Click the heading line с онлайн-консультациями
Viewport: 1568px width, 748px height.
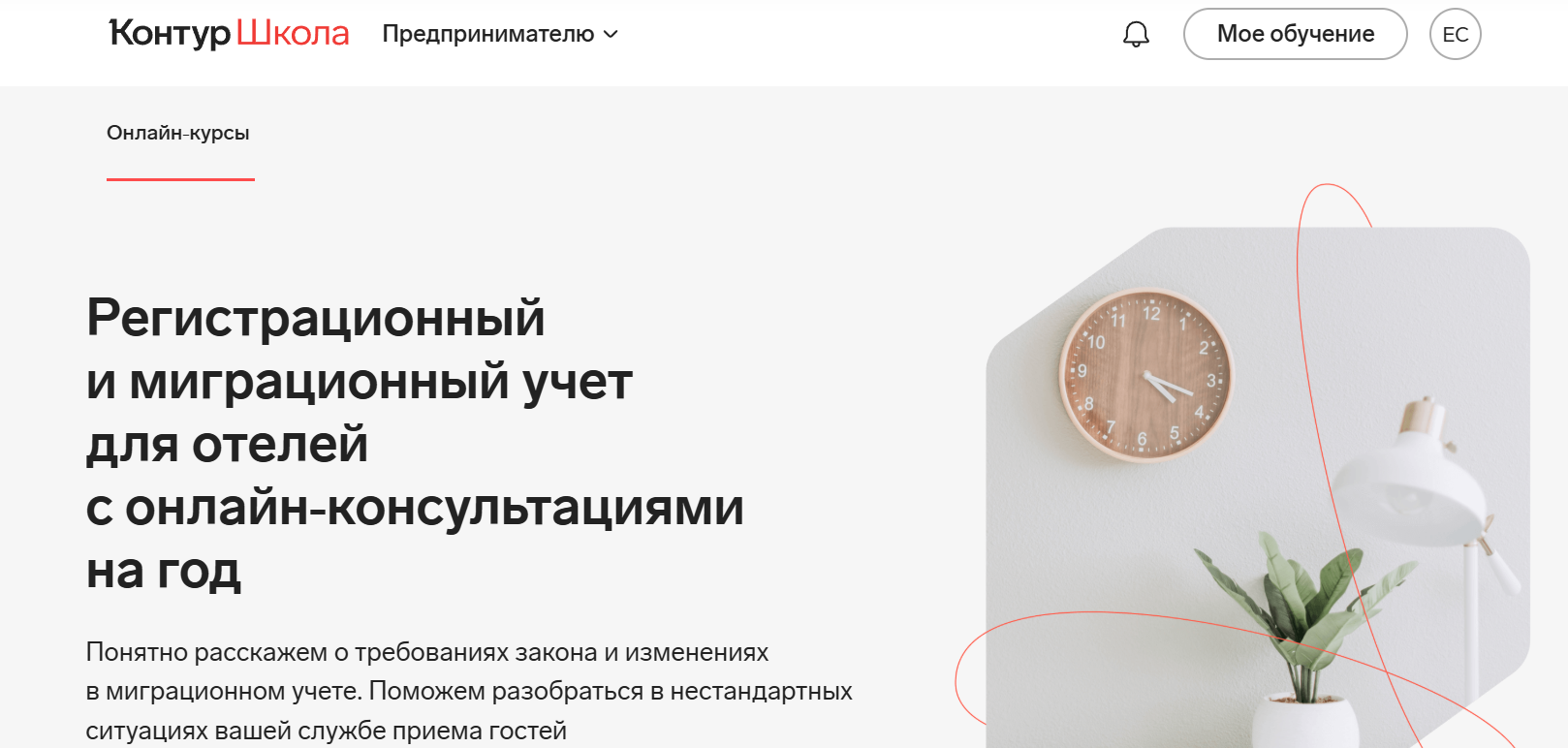(x=415, y=507)
